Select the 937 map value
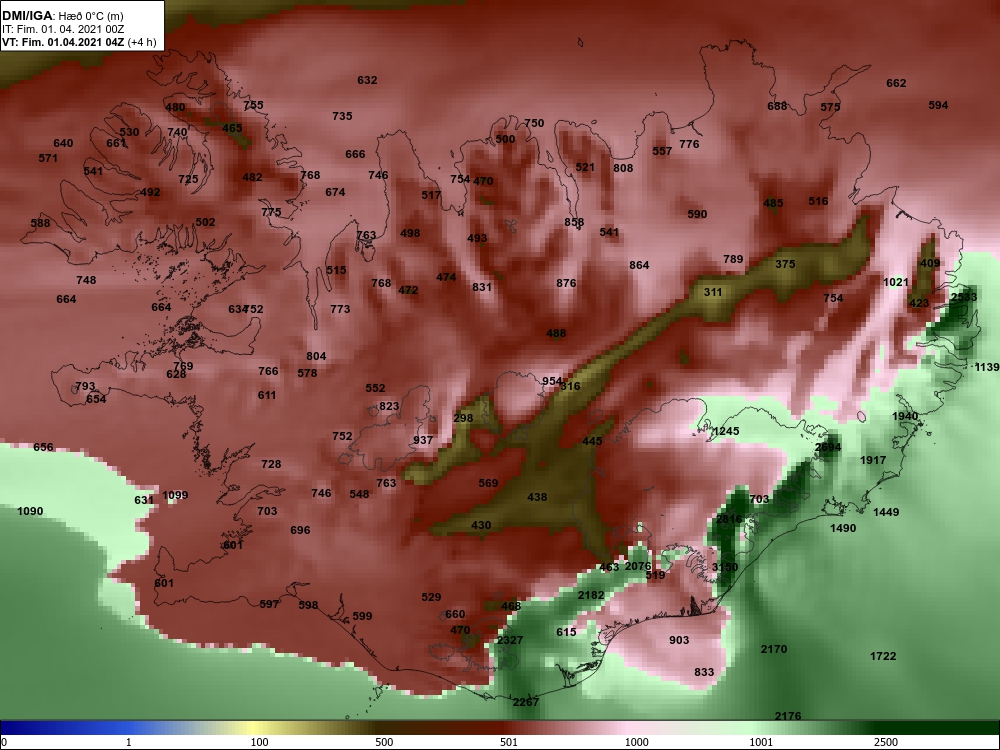 423,440
